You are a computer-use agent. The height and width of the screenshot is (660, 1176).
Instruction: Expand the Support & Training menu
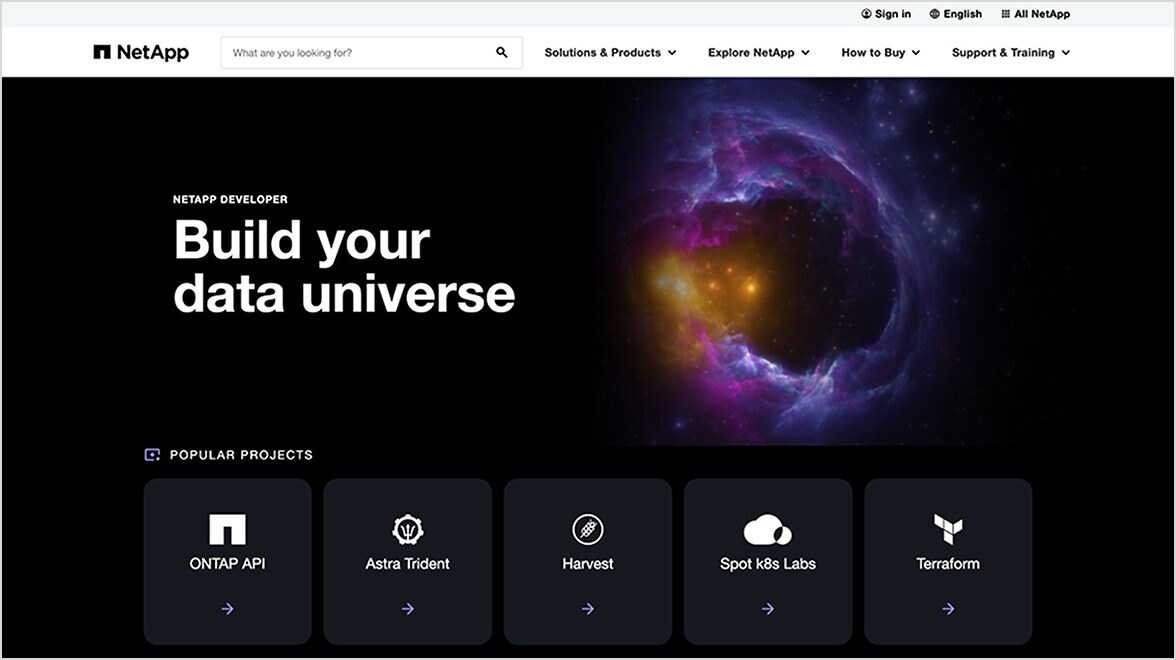1010,52
